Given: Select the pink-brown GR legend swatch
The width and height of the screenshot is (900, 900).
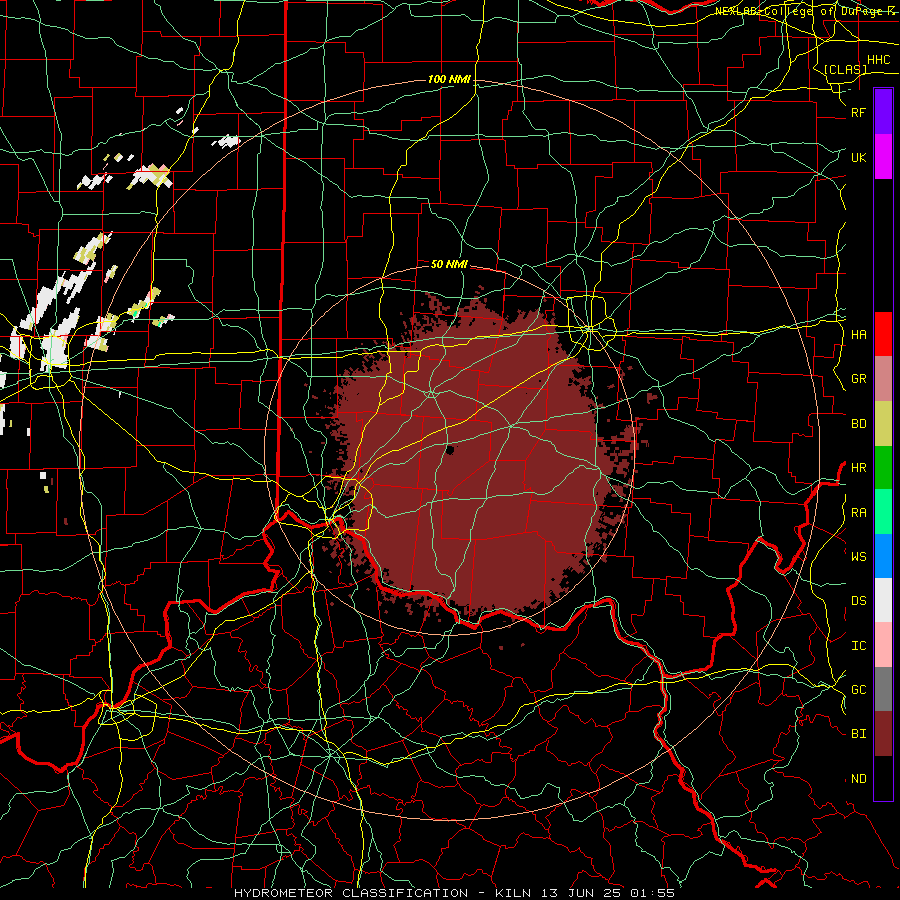Looking at the screenshot, I should (883, 379).
